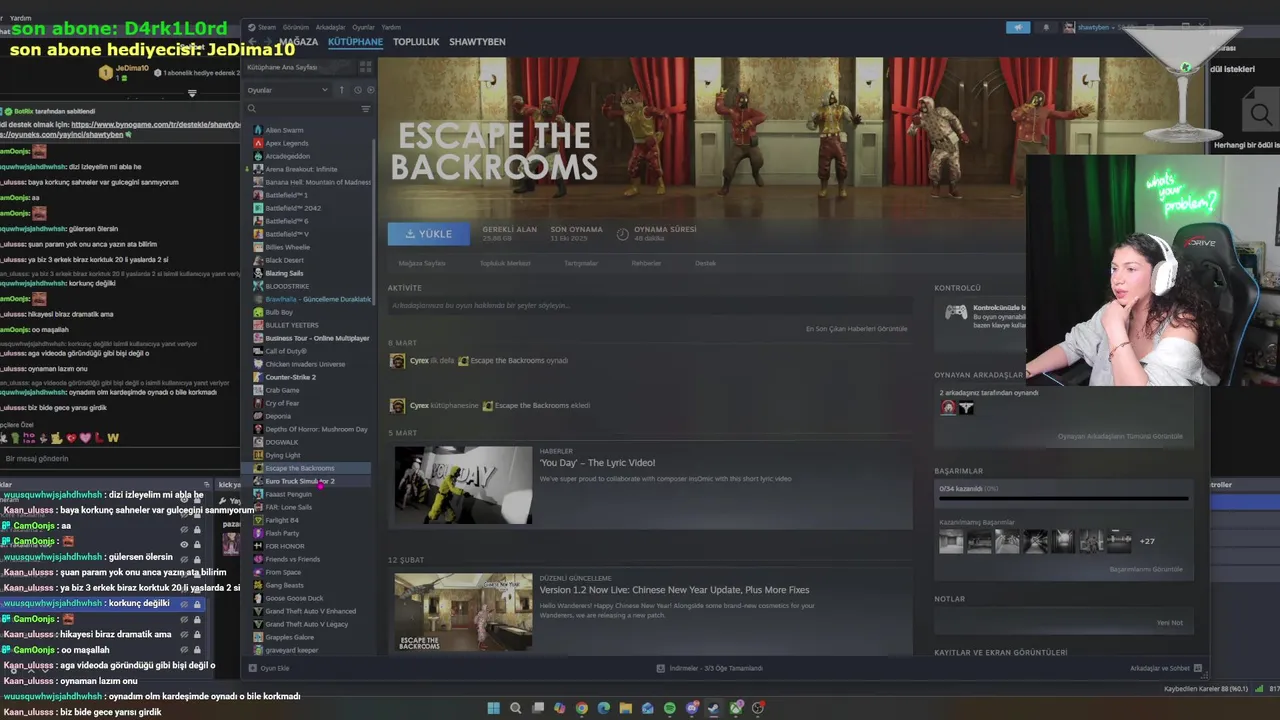Click +27 more achievements
The height and width of the screenshot is (720, 1280).
[1147, 541]
